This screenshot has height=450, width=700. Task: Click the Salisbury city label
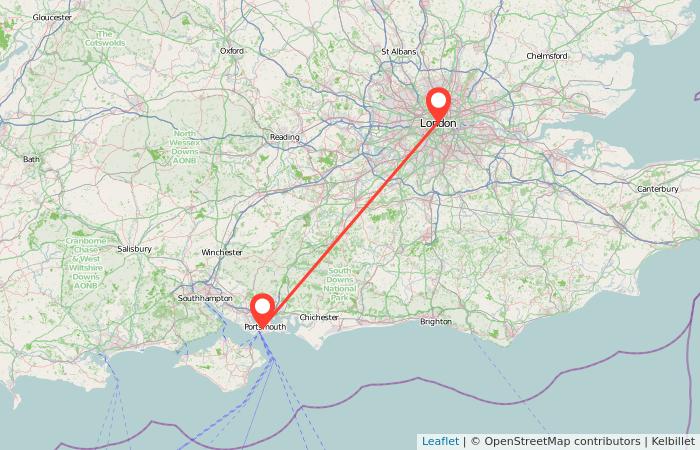[x=134, y=249]
